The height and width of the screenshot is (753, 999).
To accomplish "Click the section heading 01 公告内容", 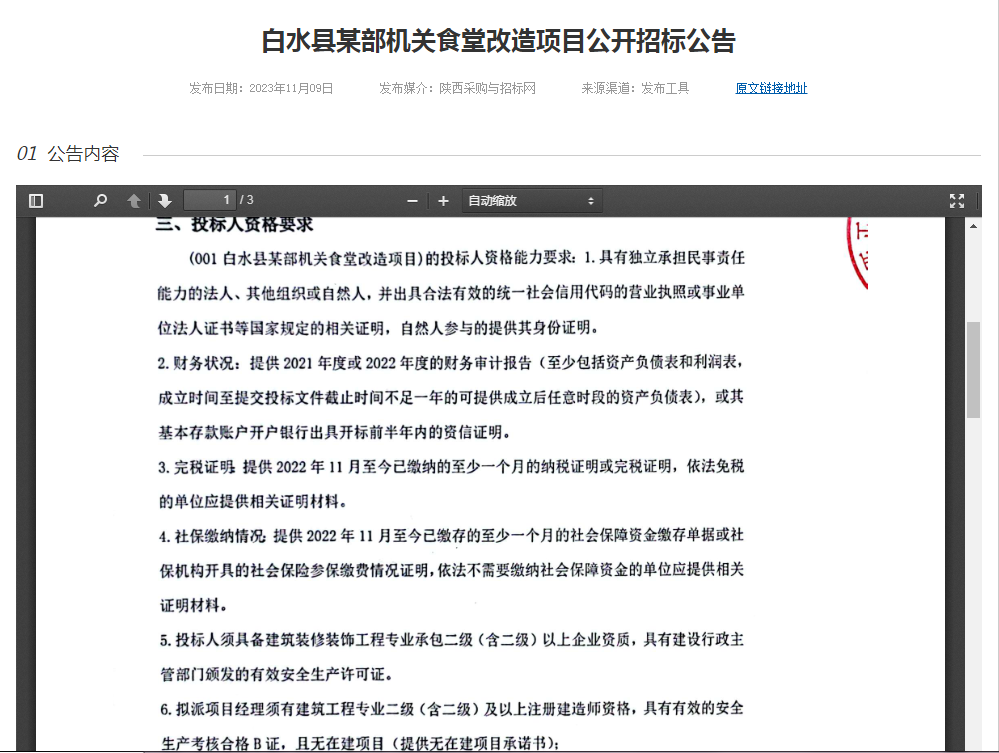I will click(68, 154).
